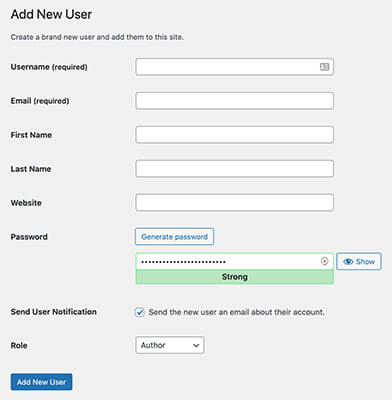
Task: Click the 'First Name' form label
Action: (x=31, y=135)
